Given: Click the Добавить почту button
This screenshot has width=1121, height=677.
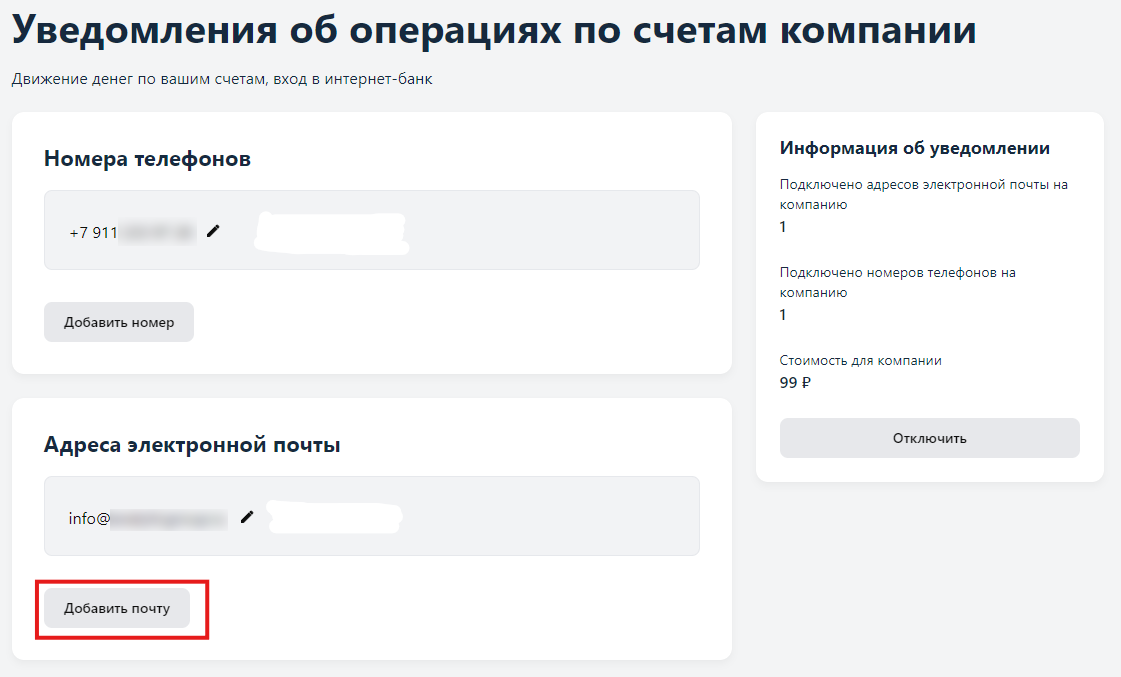Looking at the screenshot, I should point(117,608).
